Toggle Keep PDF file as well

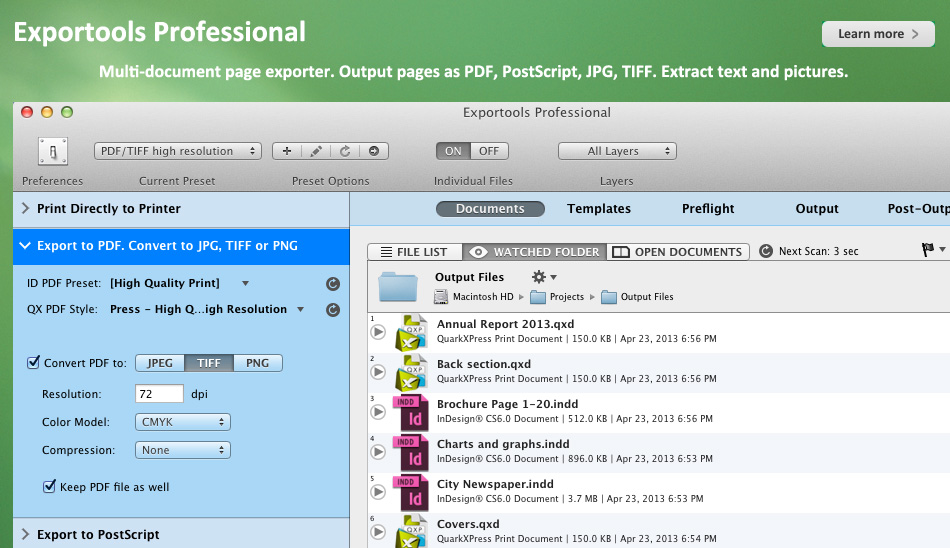click(x=49, y=486)
